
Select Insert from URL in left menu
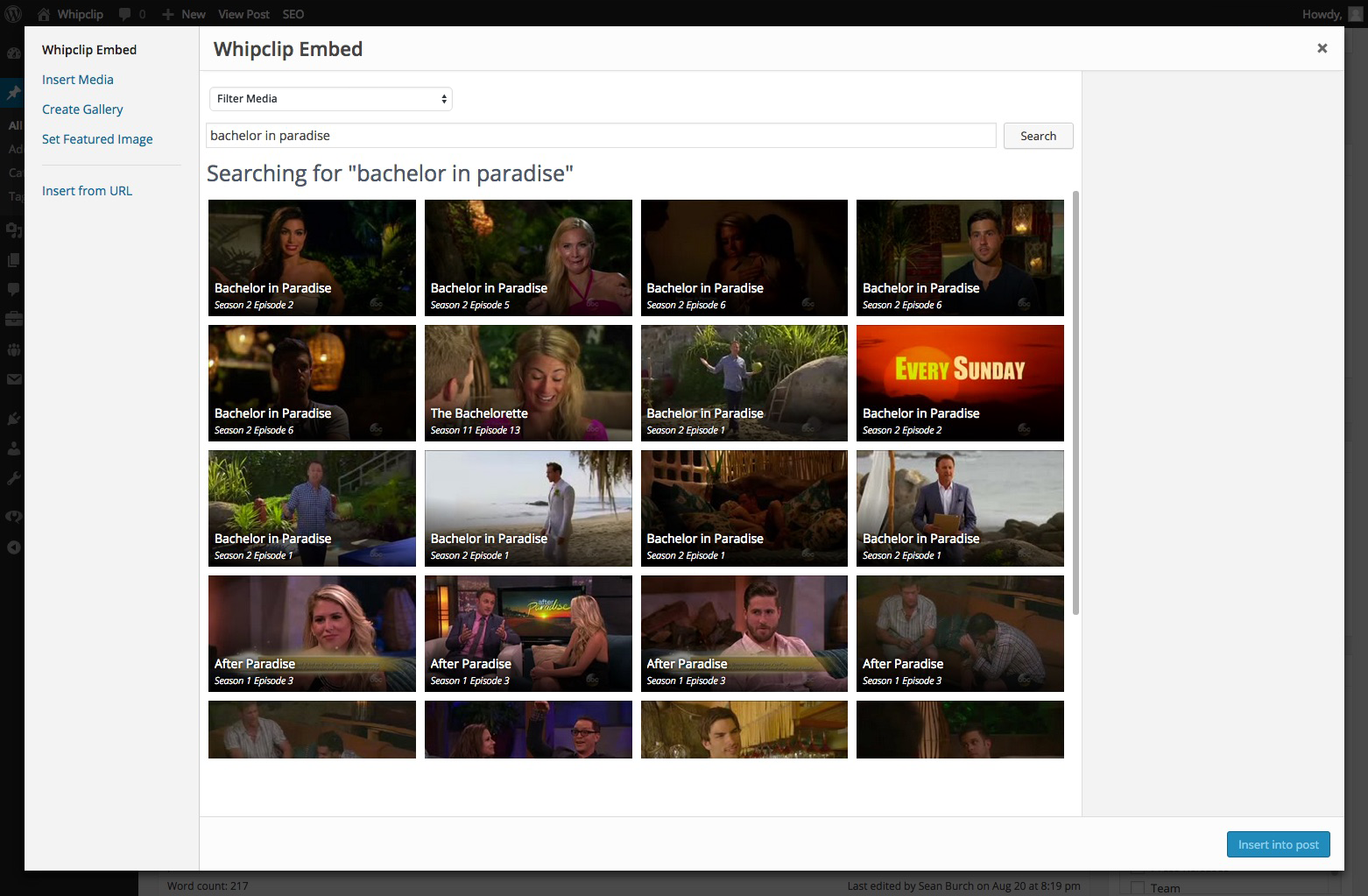[x=87, y=191]
